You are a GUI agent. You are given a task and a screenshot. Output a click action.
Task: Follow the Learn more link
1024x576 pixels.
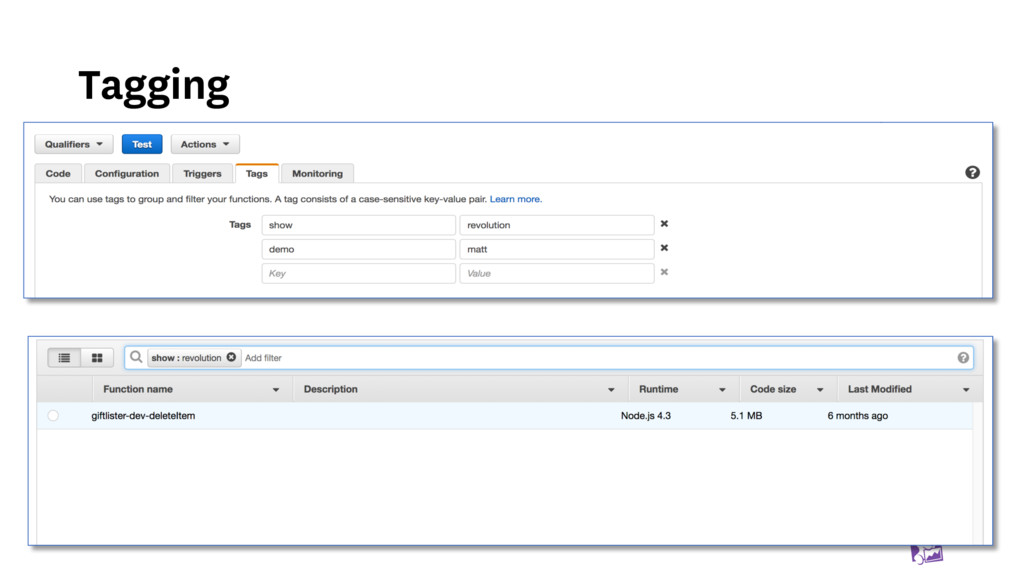click(515, 199)
